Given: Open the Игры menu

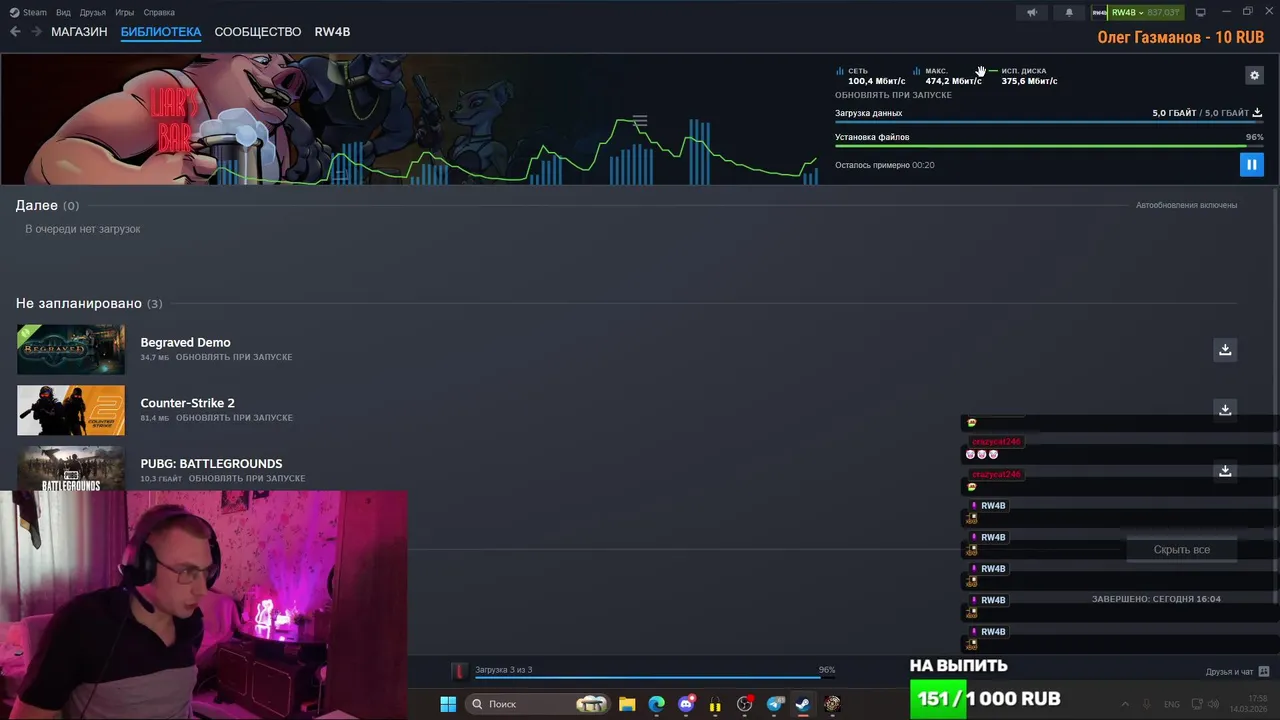Looking at the screenshot, I should tap(125, 12).
